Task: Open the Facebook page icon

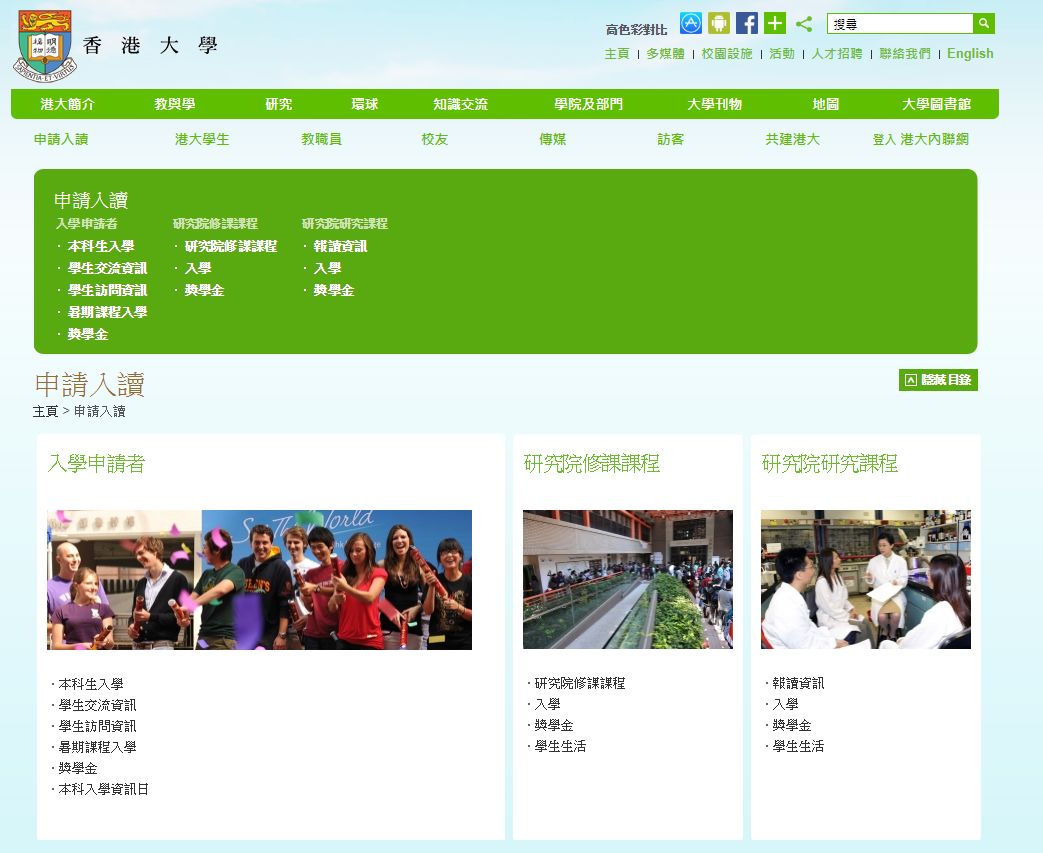Action: [746, 23]
